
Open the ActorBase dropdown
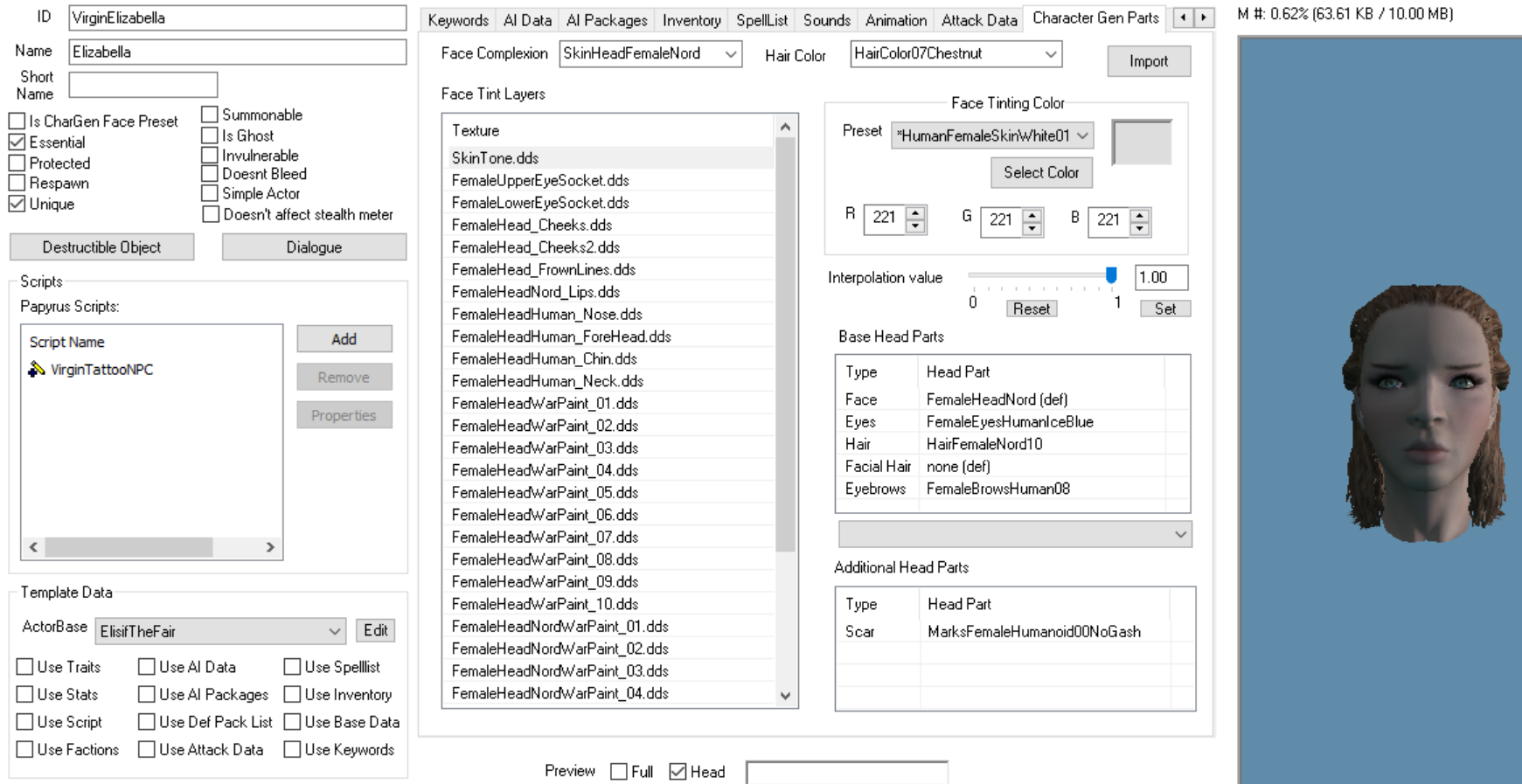tap(220, 631)
